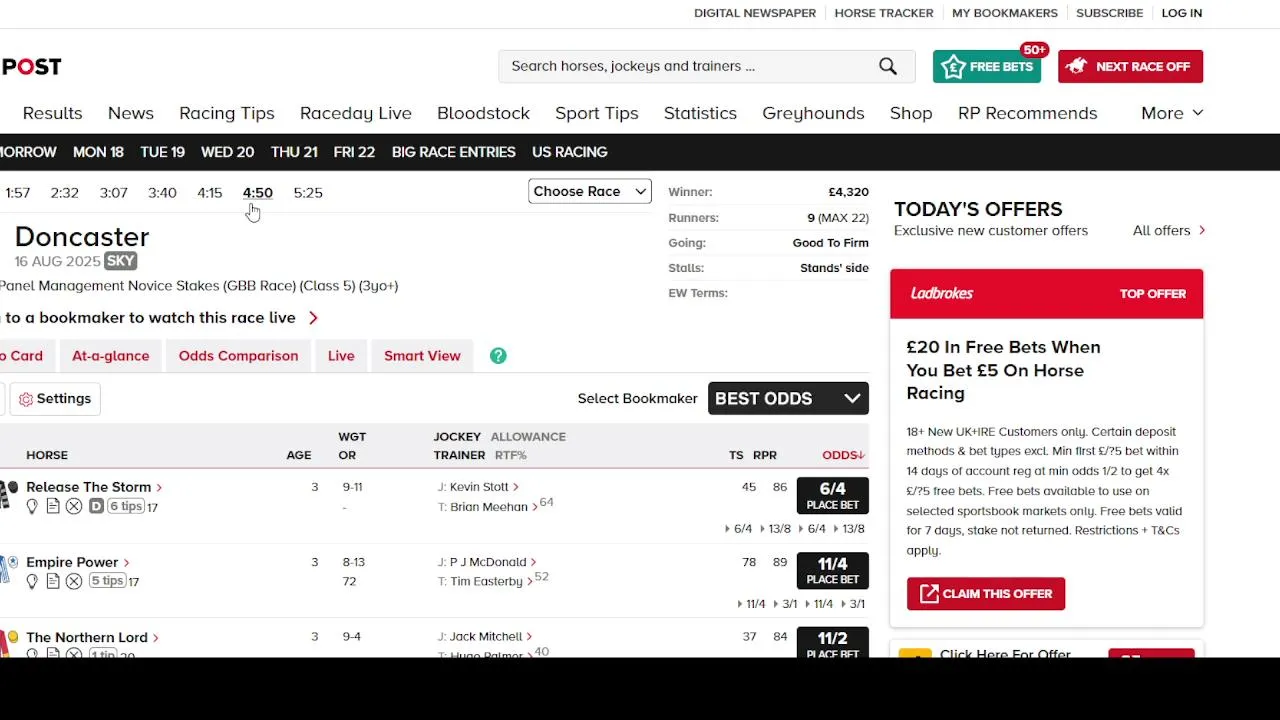Click the silks icon beside Empire Power
Viewport: 1280px width, 720px height.
click(x=9, y=569)
